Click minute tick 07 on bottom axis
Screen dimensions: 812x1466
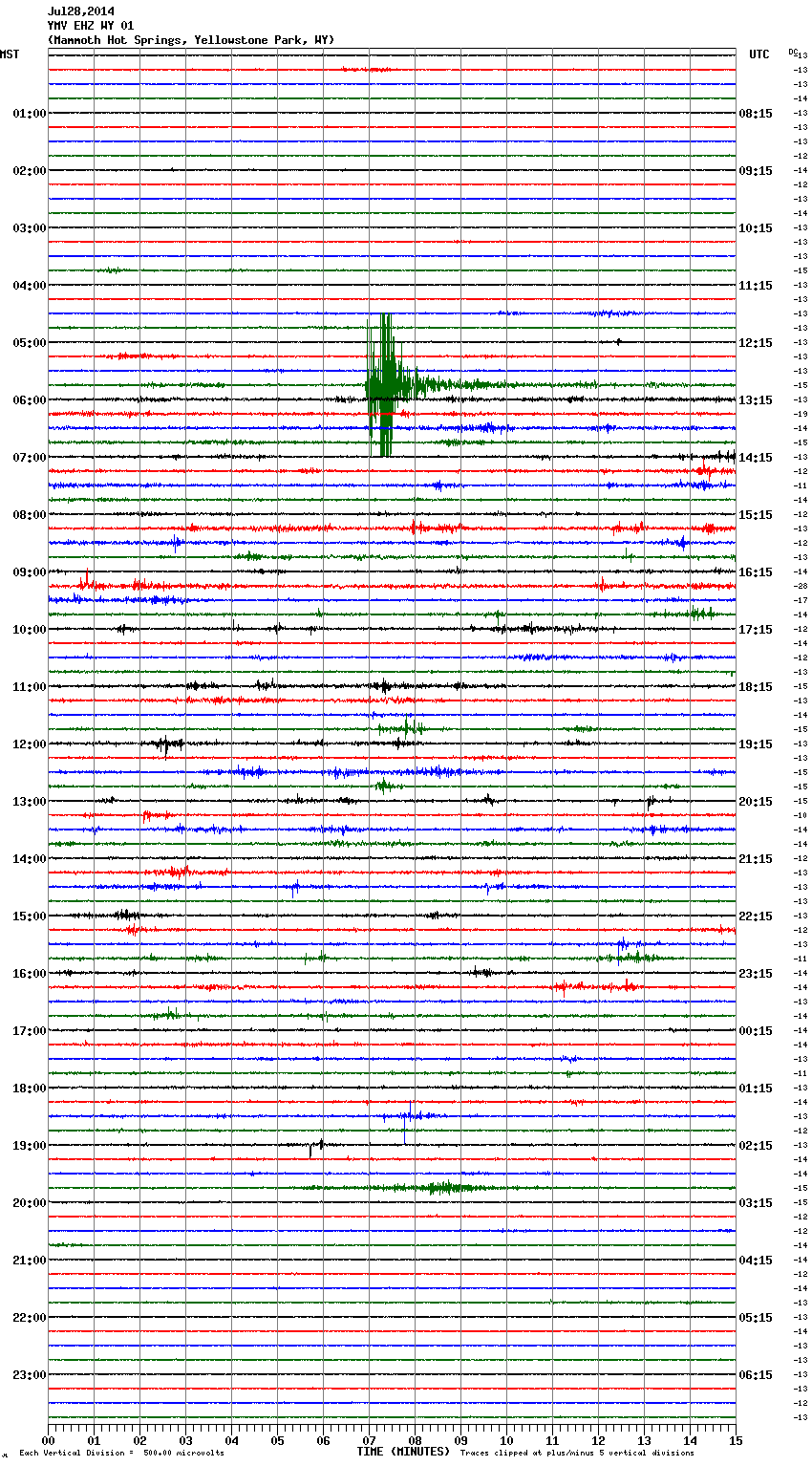369,1440
